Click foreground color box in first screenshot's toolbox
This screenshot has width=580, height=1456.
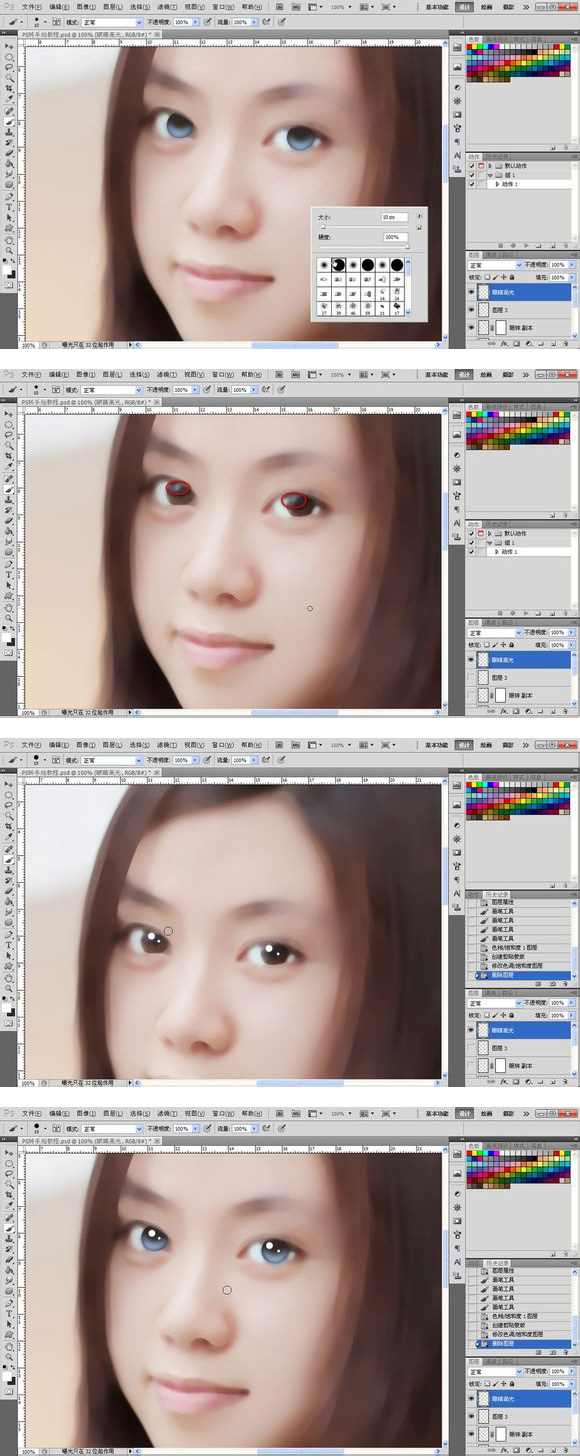pyautogui.click(x=6, y=270)
